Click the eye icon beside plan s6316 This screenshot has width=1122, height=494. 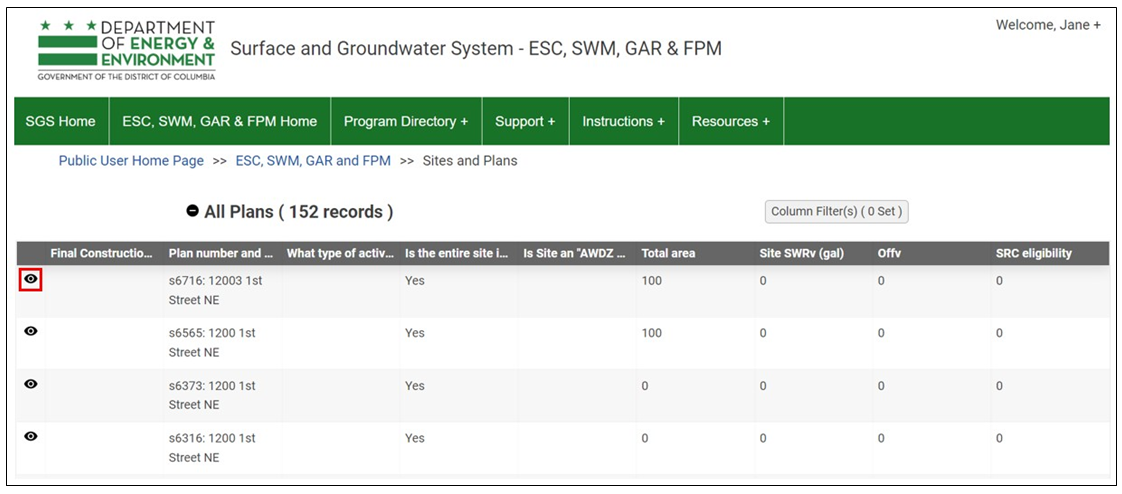tap(31, 436)
